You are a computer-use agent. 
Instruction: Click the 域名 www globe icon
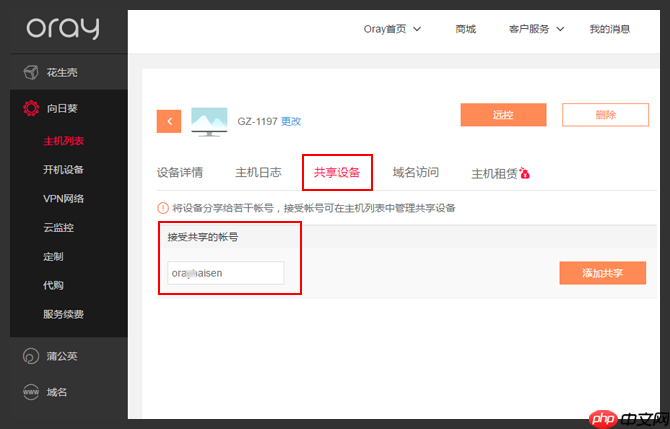coord(31,392)
